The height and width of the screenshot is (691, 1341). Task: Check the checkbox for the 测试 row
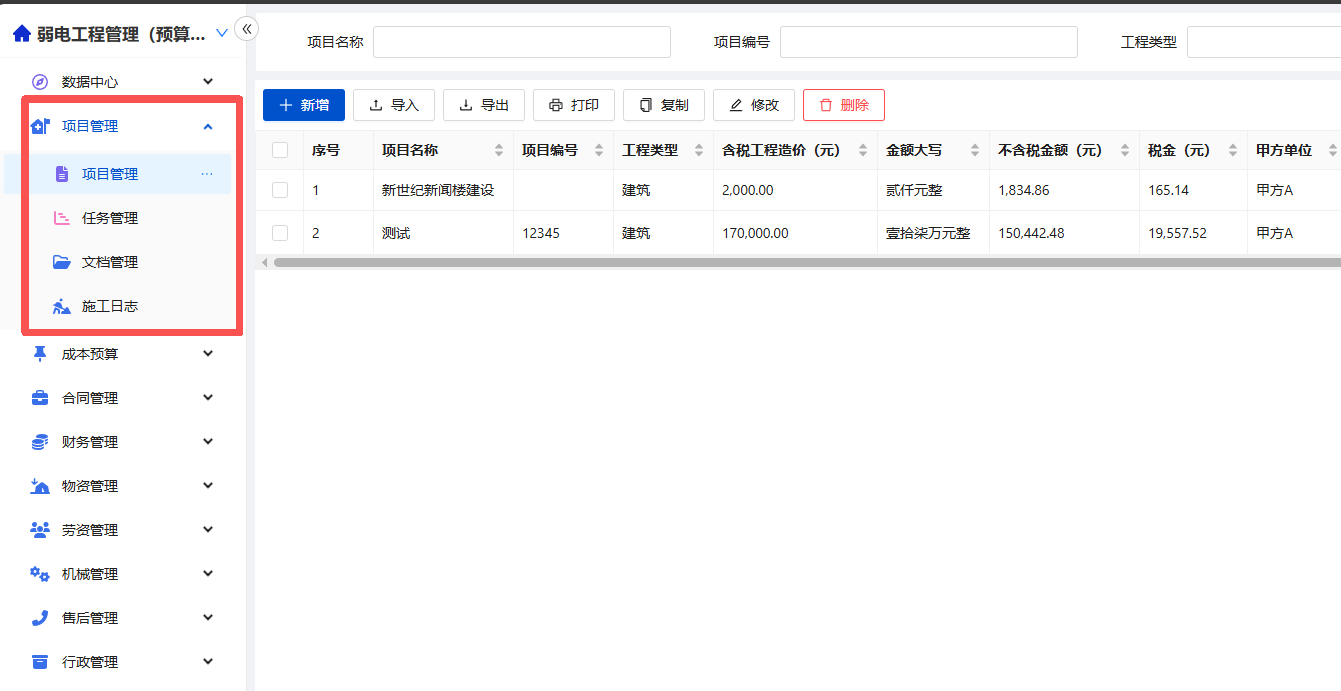280,232
